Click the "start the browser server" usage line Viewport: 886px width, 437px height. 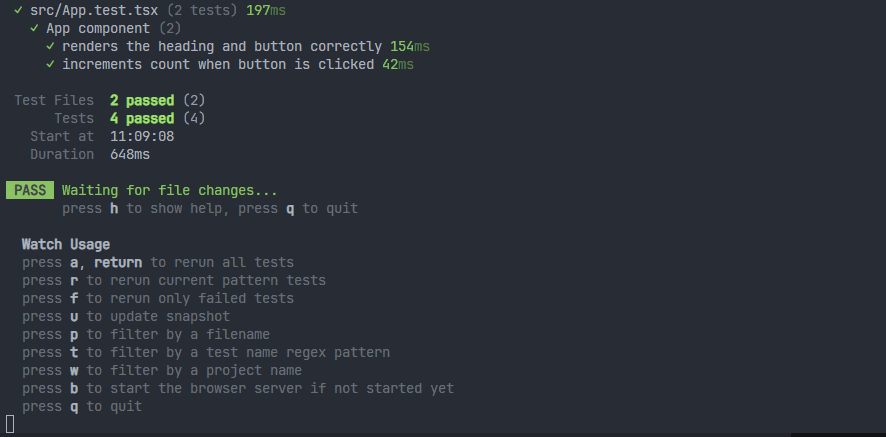270,388
